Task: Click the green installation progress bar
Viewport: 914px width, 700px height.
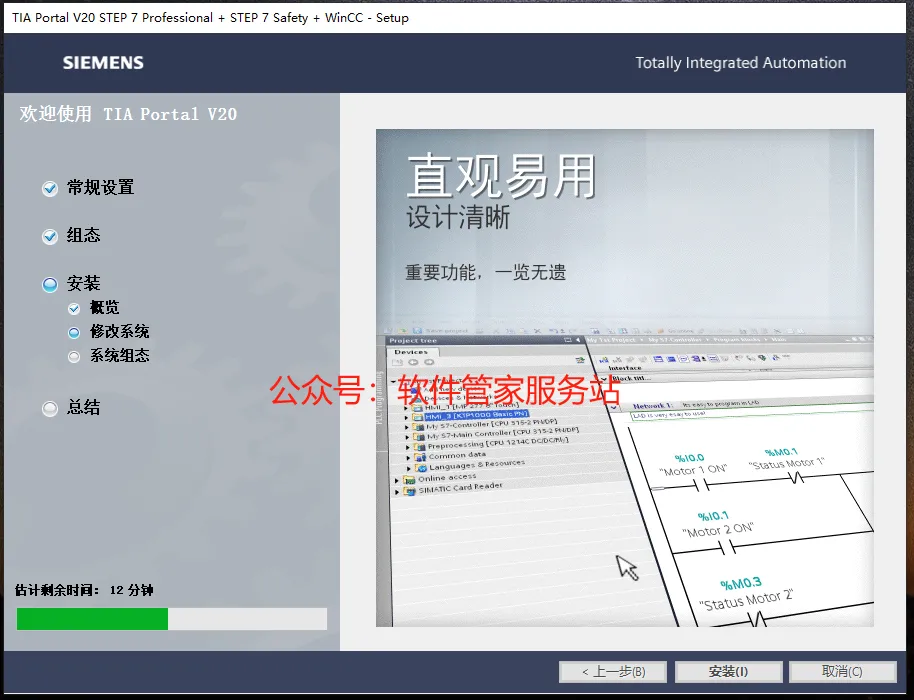Action: pos(172,619)
